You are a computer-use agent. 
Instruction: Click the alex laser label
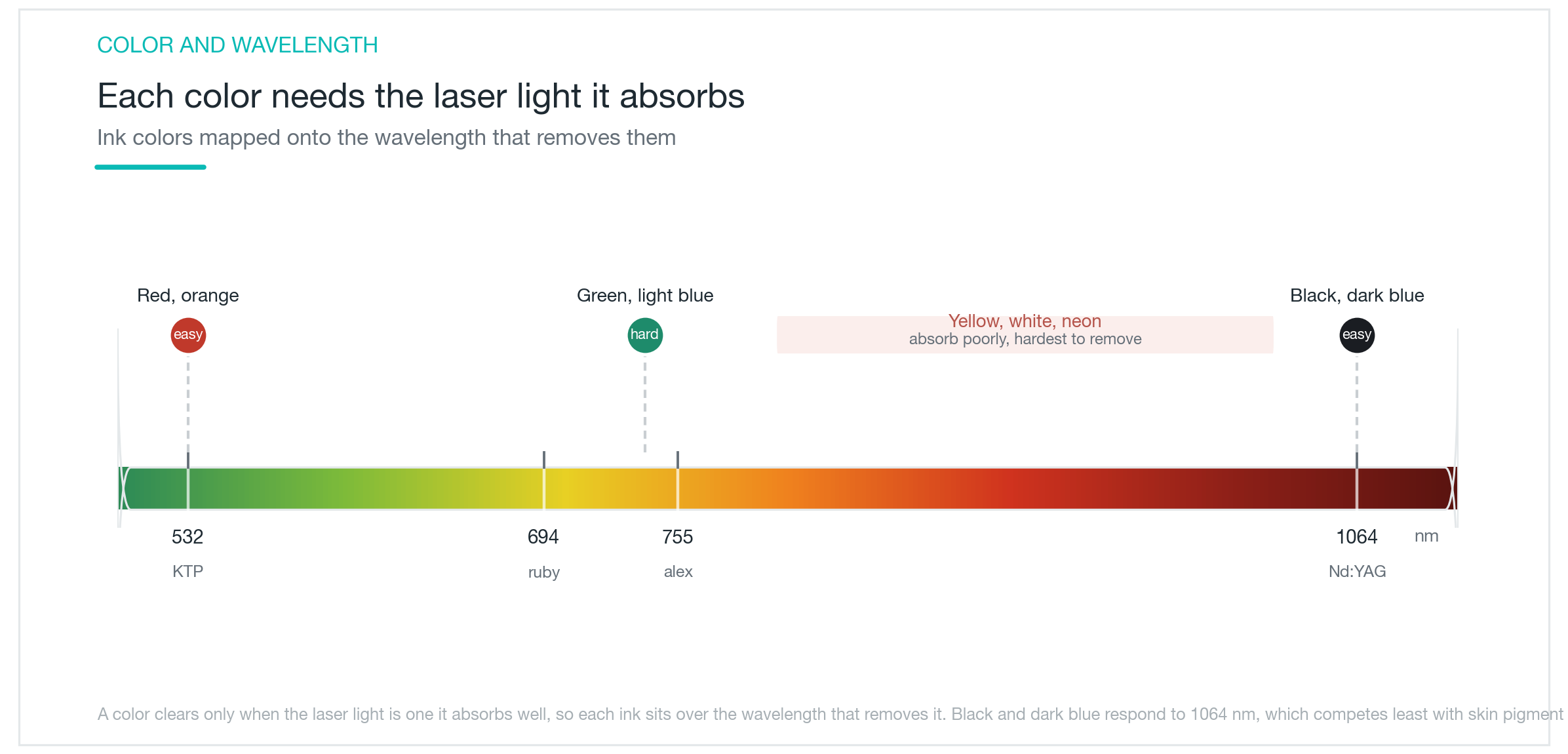point(678,571)
